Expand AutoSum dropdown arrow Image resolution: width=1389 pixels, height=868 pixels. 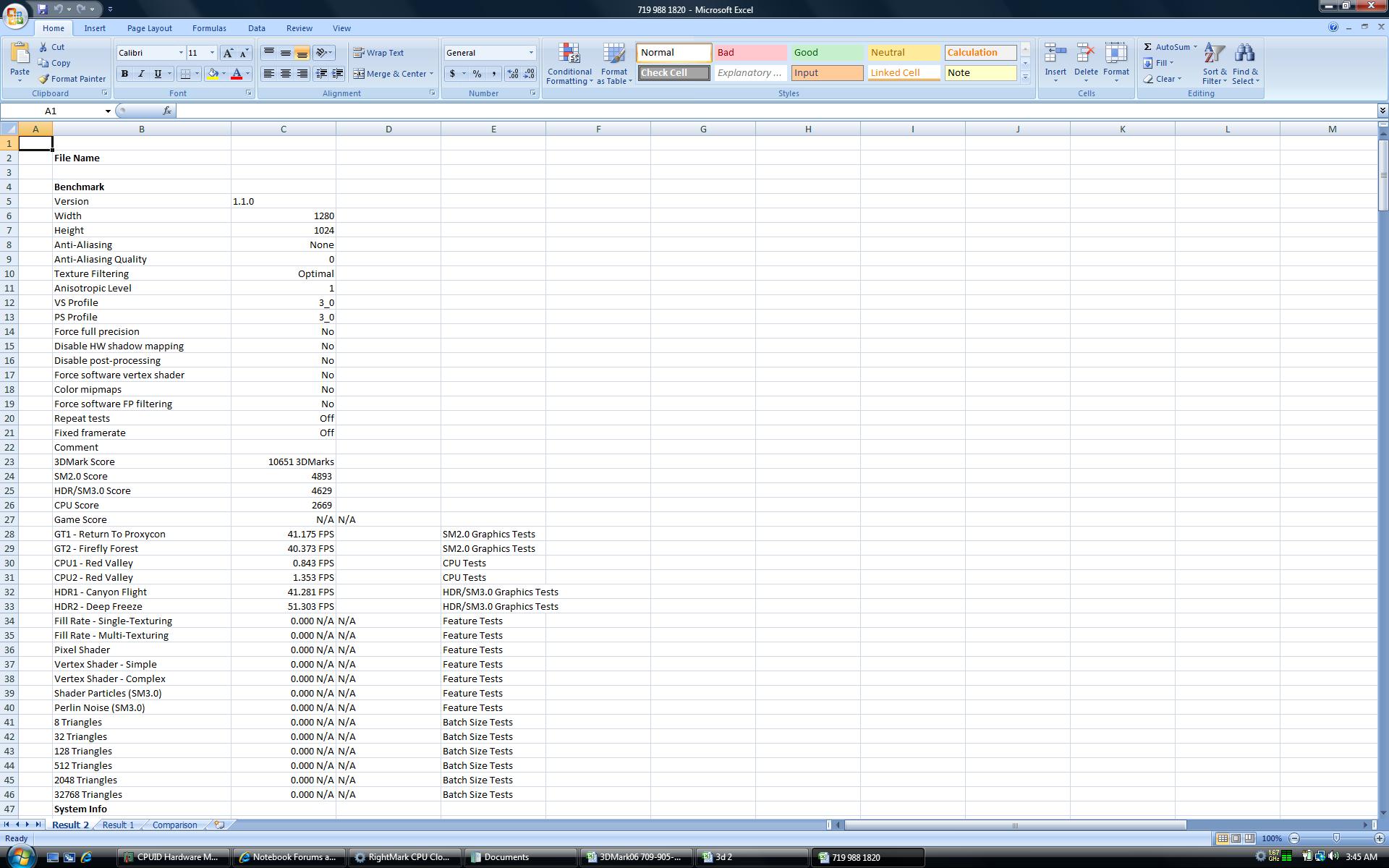[1195, 47]
